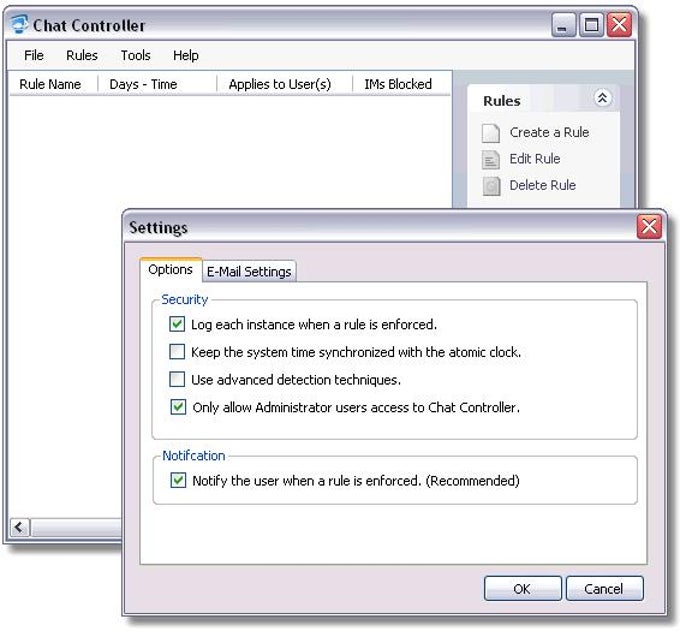Click the horizontal scrollbar left arrow

[20, 527]
